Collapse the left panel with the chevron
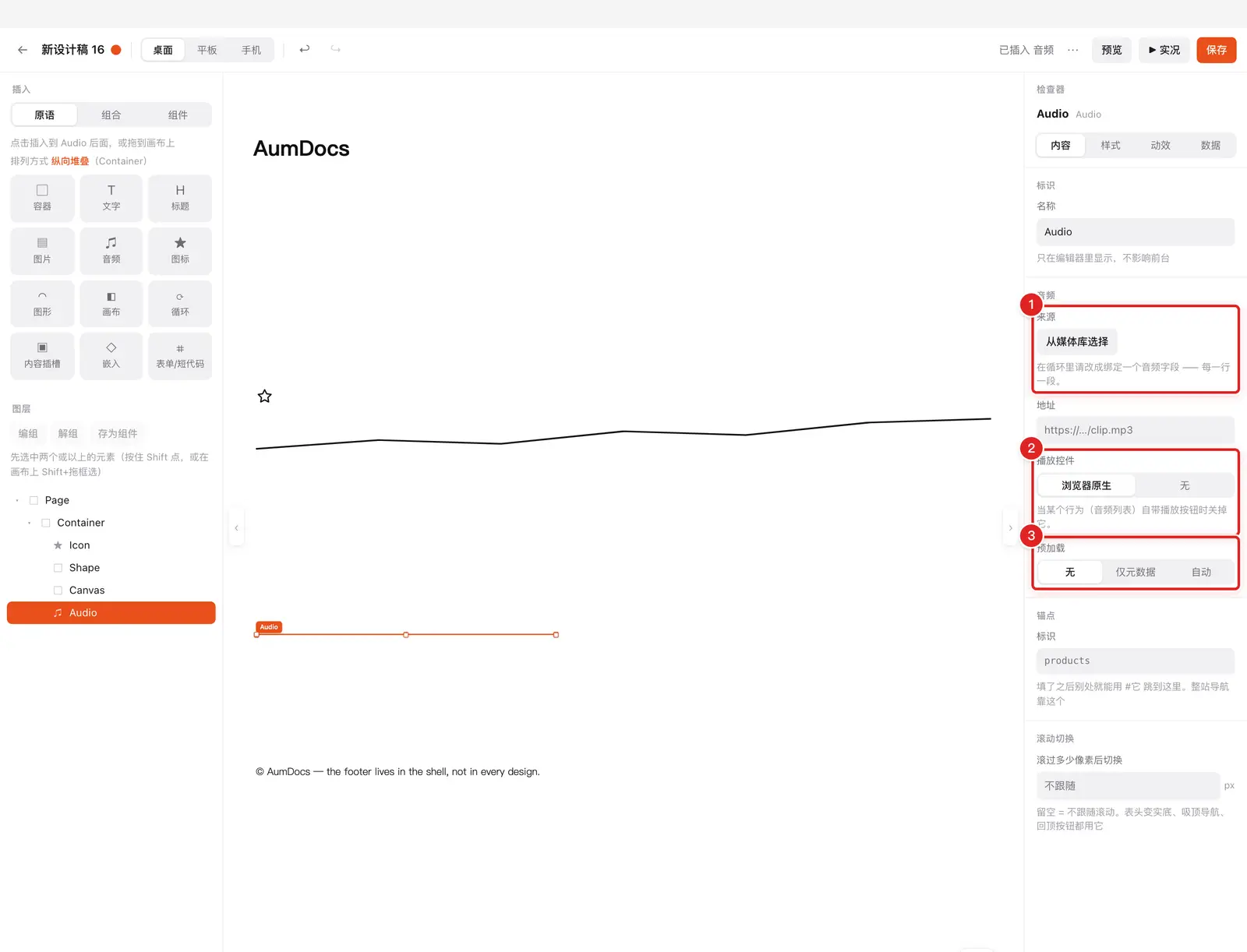 pos(236,528)
